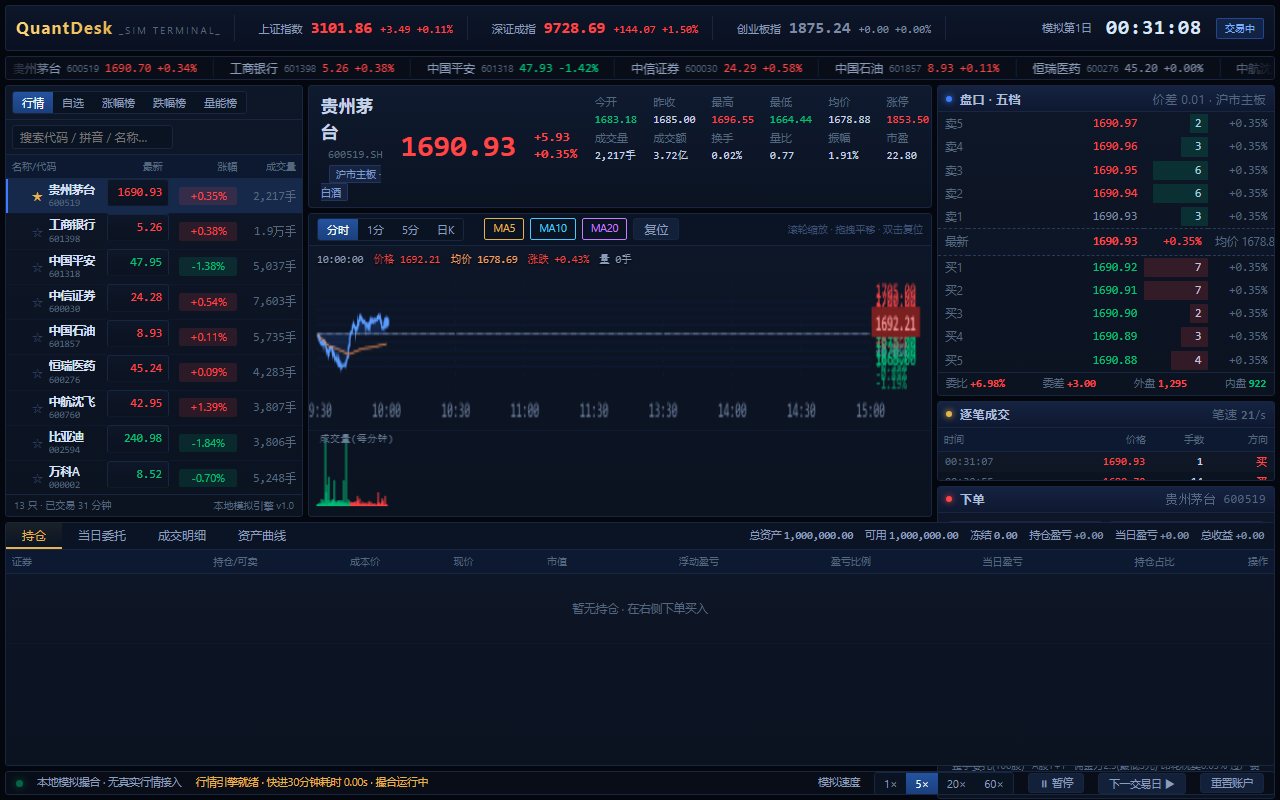Click the 深证成指 index value 9728.69
The image size is (1280, 800).
(x=574, y=28)
